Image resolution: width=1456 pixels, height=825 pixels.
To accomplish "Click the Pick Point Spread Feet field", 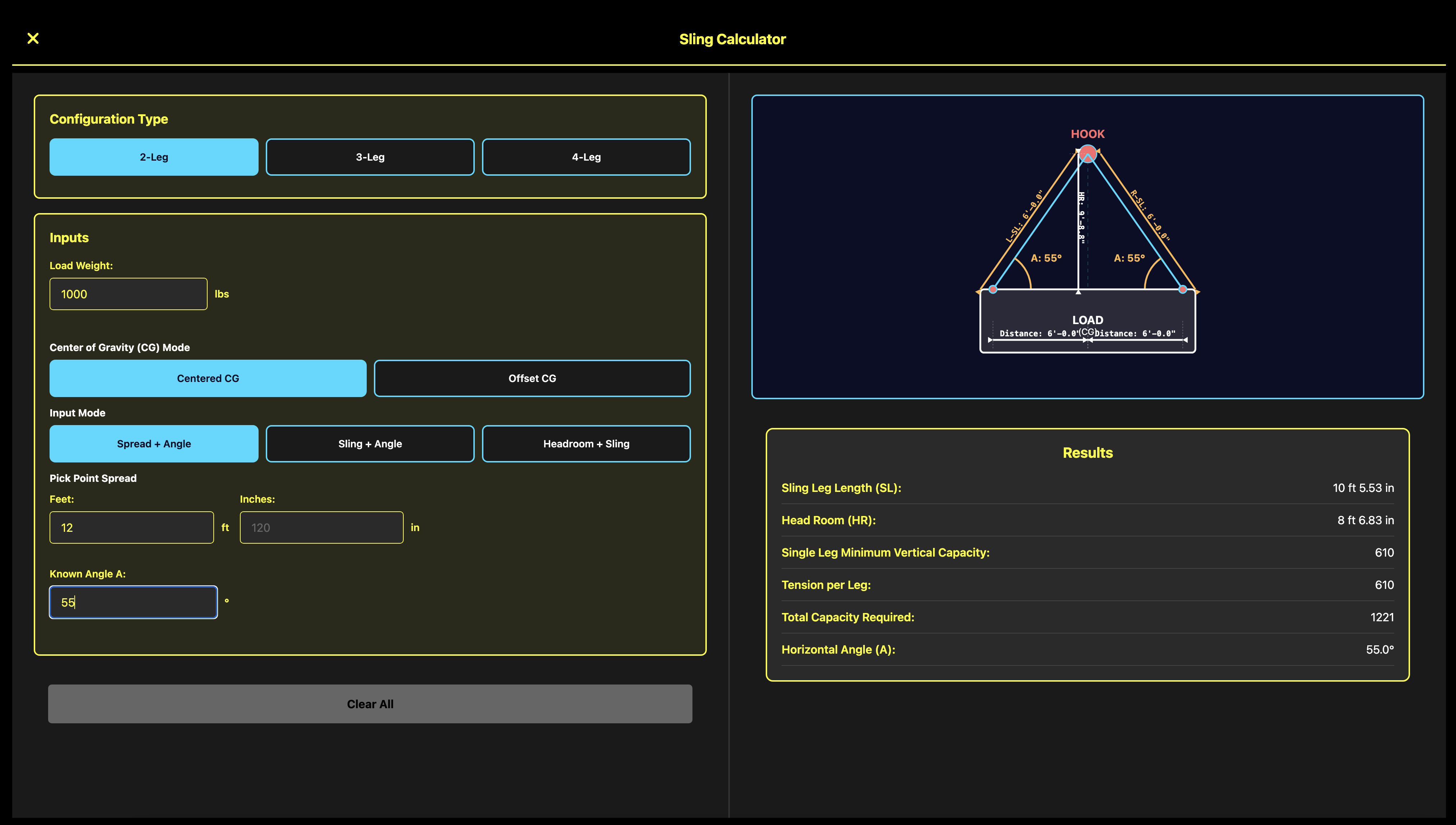I will [131, 527].
